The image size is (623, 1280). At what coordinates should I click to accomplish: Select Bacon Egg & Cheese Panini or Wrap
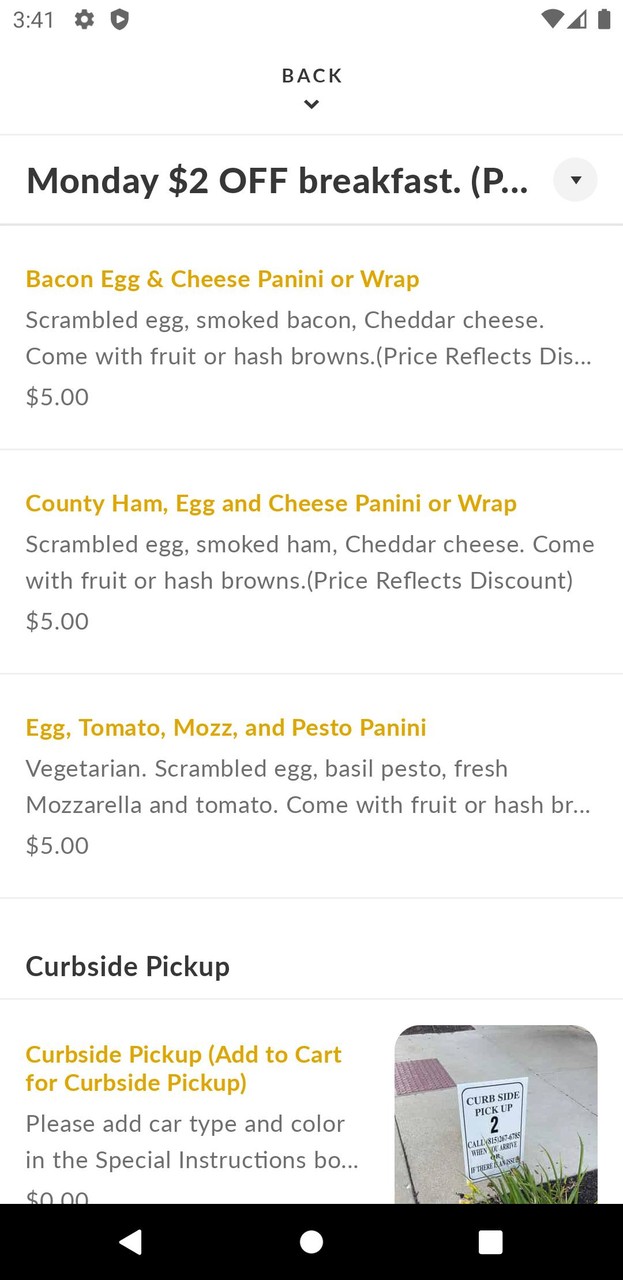coord(222,279)
